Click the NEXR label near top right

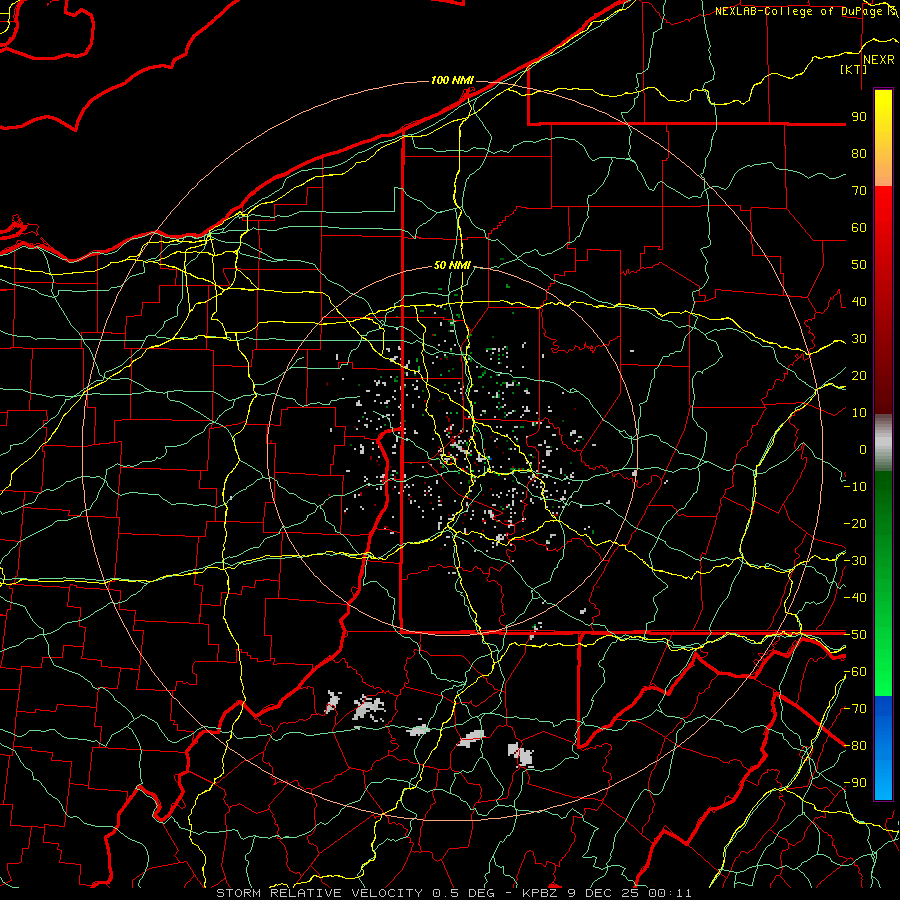[x=879, y=60]
